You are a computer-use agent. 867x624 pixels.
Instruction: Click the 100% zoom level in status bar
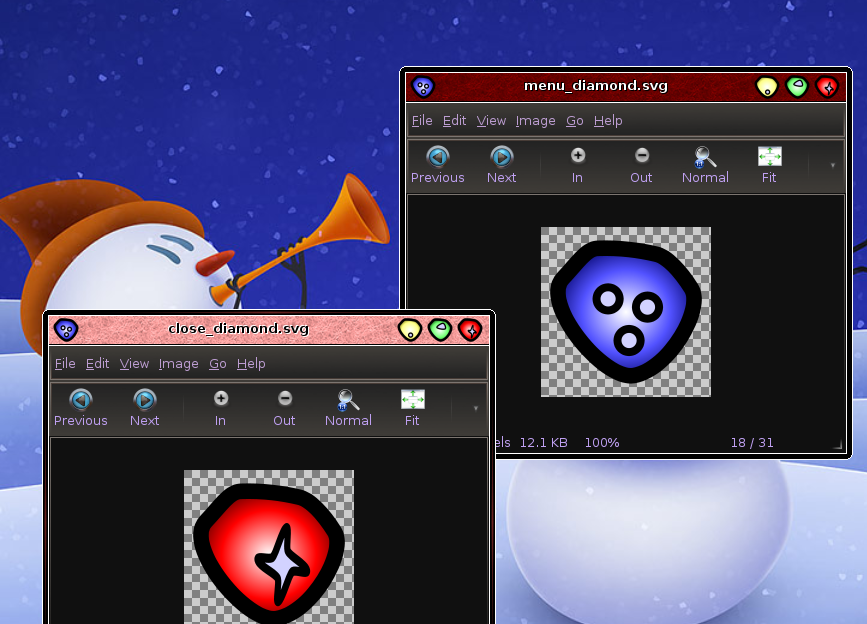602,443
